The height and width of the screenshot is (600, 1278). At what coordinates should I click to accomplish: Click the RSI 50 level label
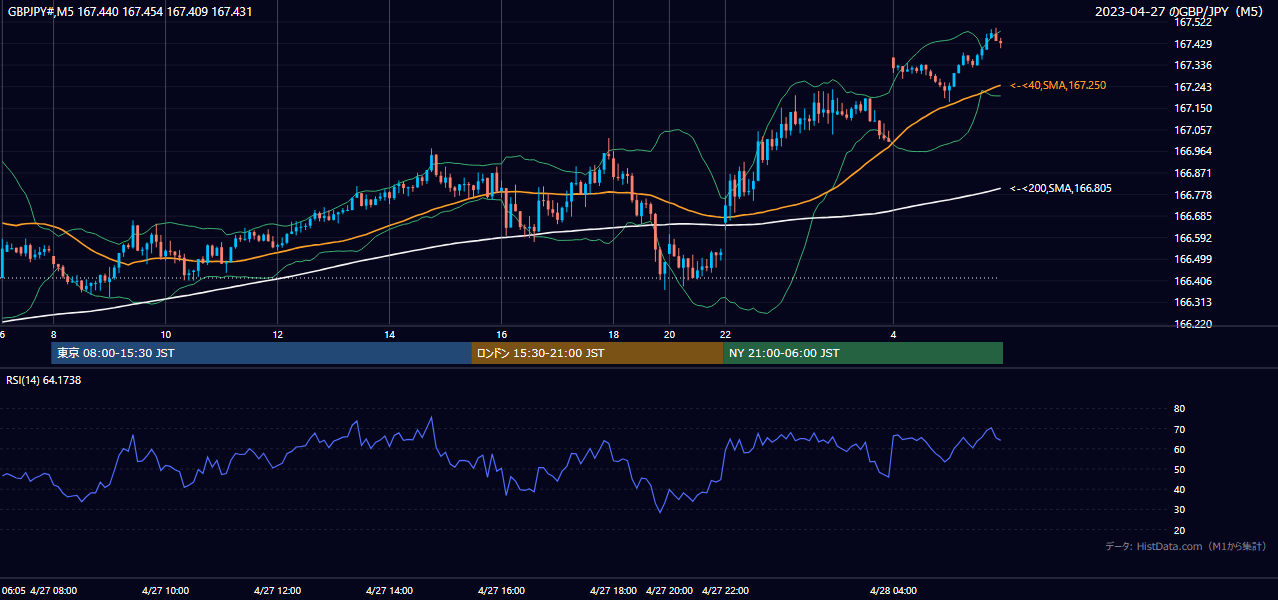[x=1179, y=469]
